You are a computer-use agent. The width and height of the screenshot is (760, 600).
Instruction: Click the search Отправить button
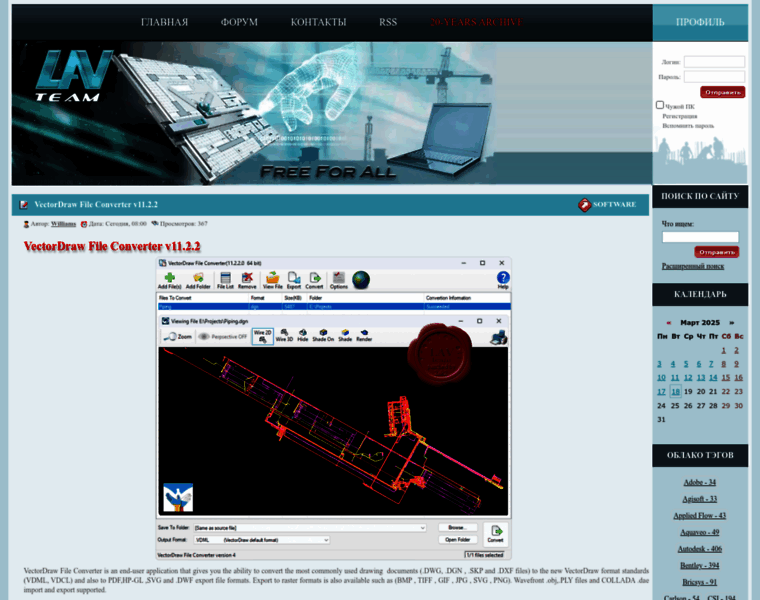click(716, 252)
